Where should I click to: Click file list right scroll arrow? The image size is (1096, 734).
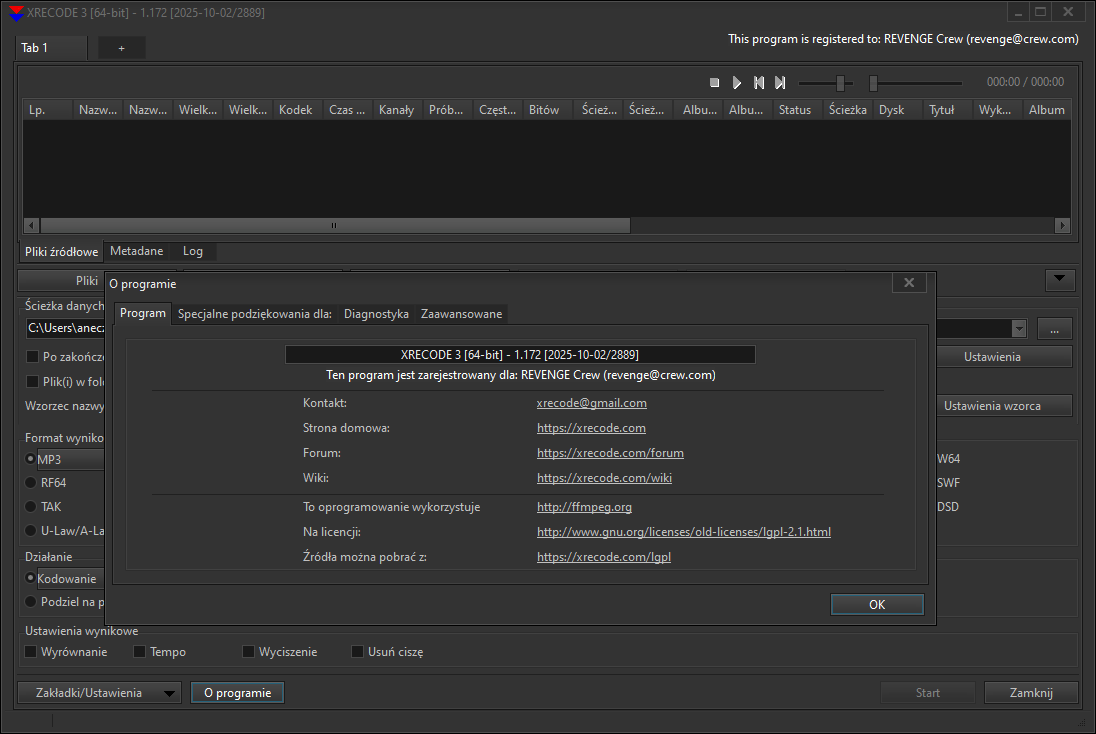1062,226
